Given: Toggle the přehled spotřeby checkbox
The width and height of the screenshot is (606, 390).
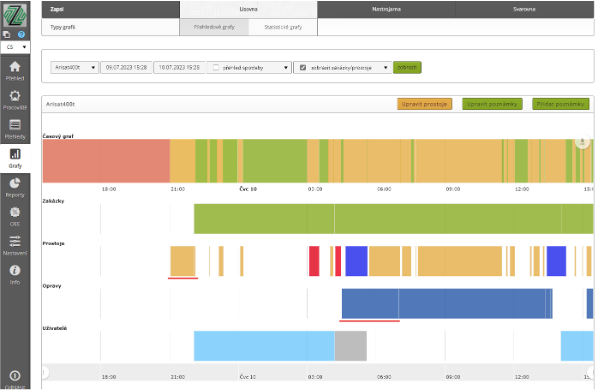Looking at the screenshot, I should pos(216,68).
